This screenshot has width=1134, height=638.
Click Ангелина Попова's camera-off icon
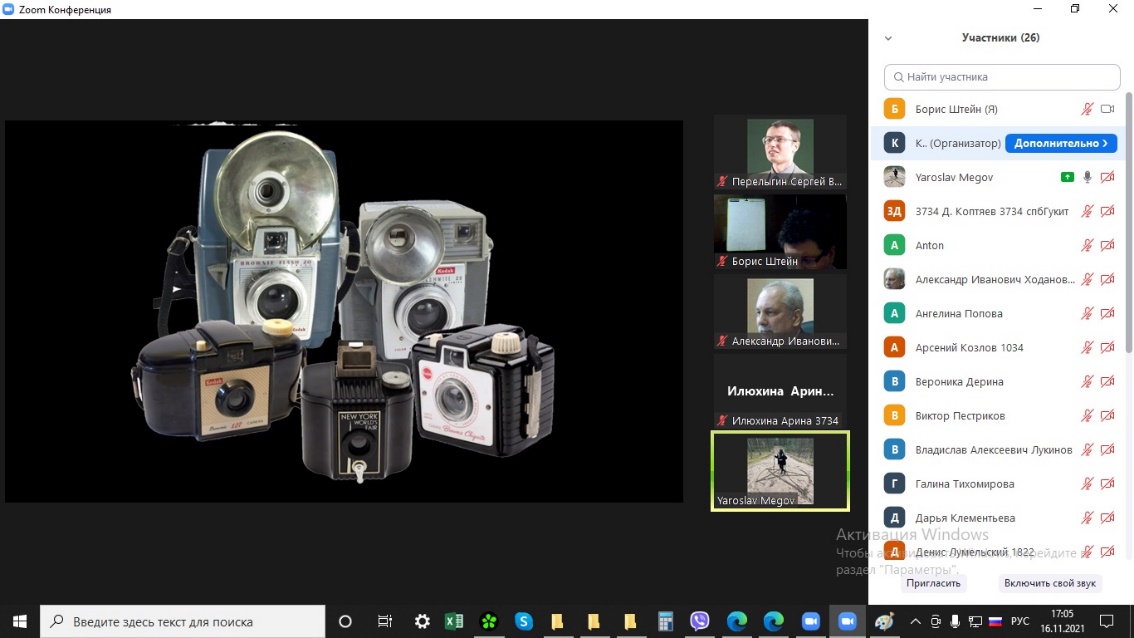1107,313
